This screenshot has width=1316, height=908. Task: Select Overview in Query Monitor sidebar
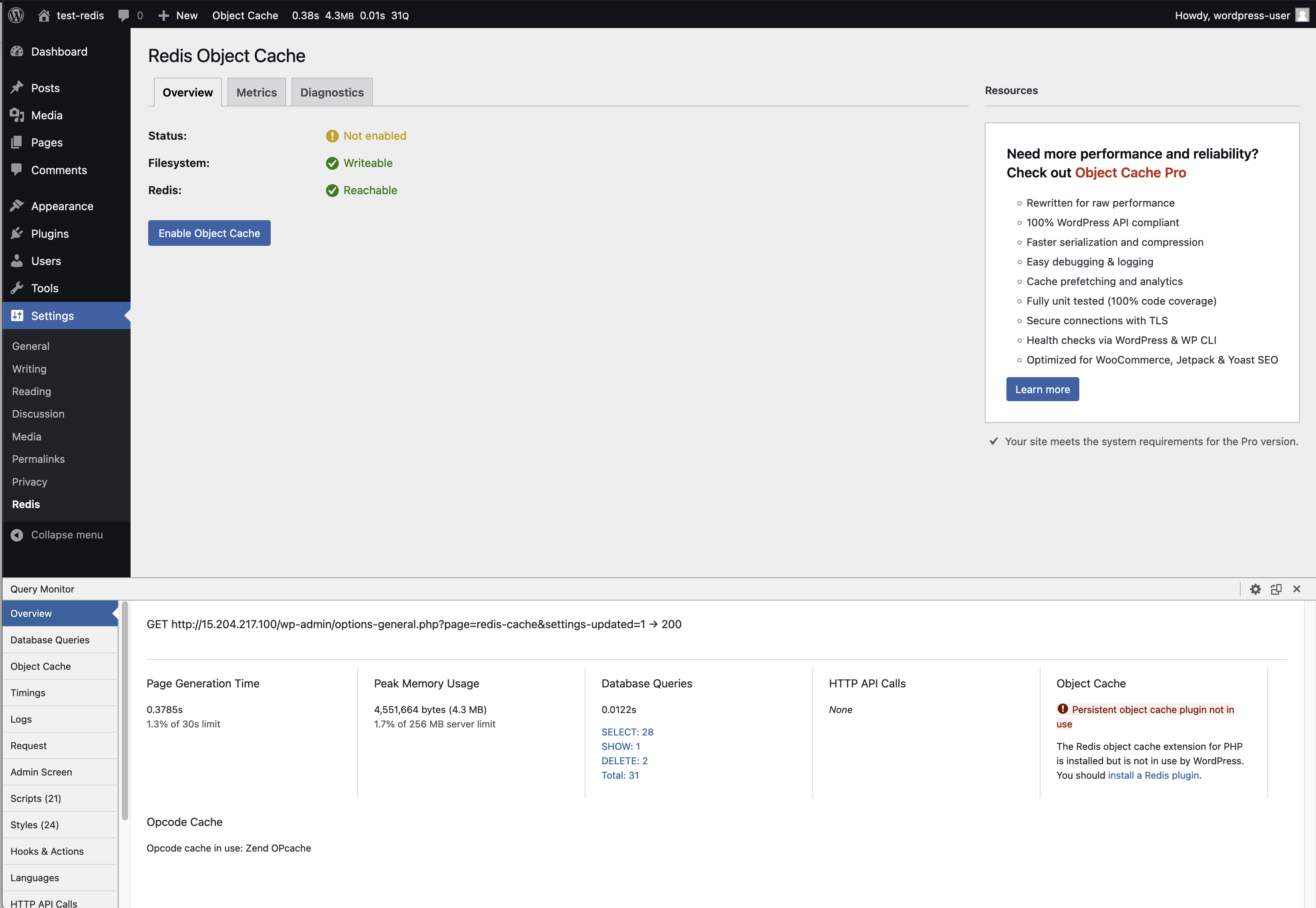[60, 613]
